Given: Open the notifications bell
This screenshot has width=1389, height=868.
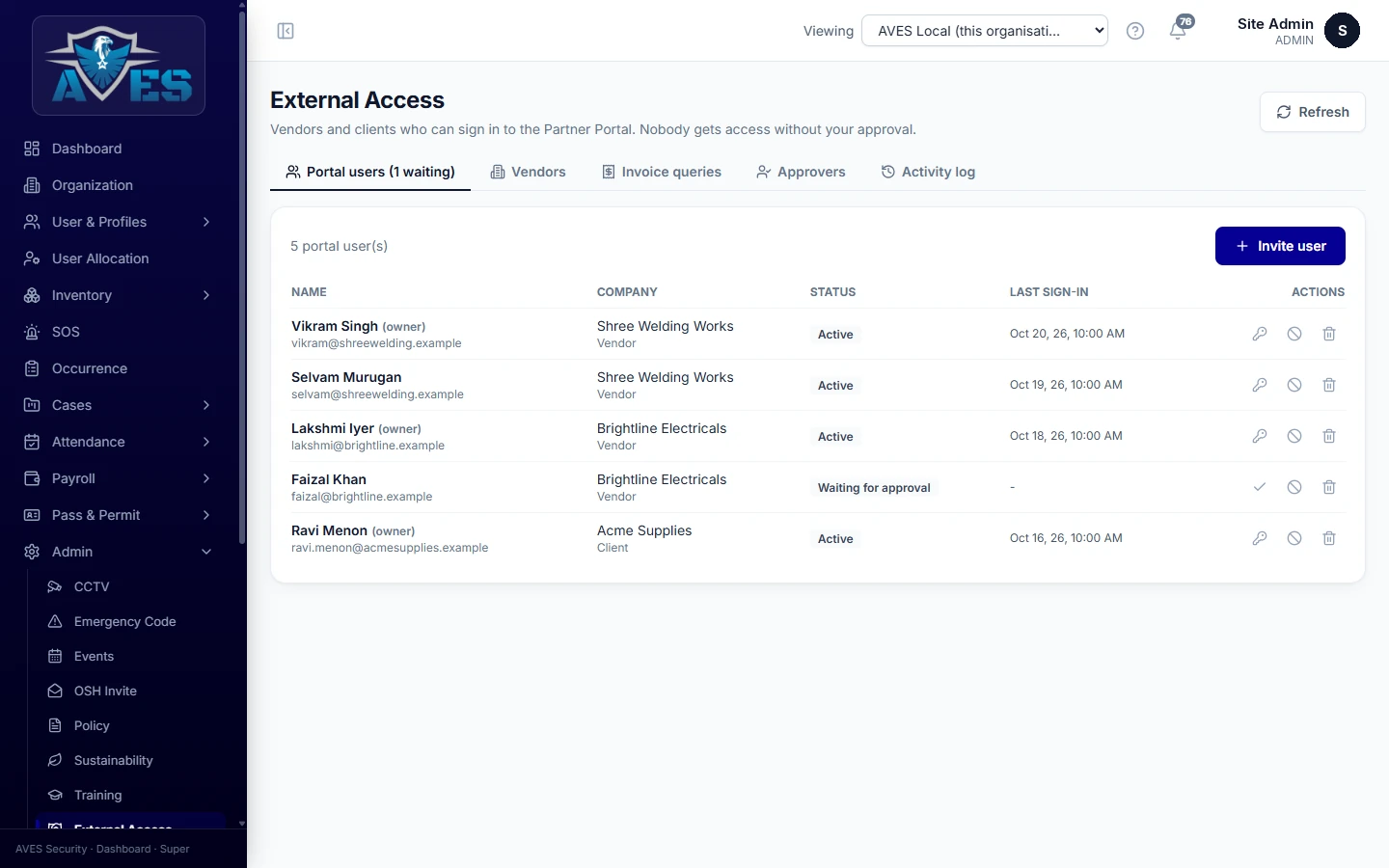Looking at the screenshot, I should 1178,31.
